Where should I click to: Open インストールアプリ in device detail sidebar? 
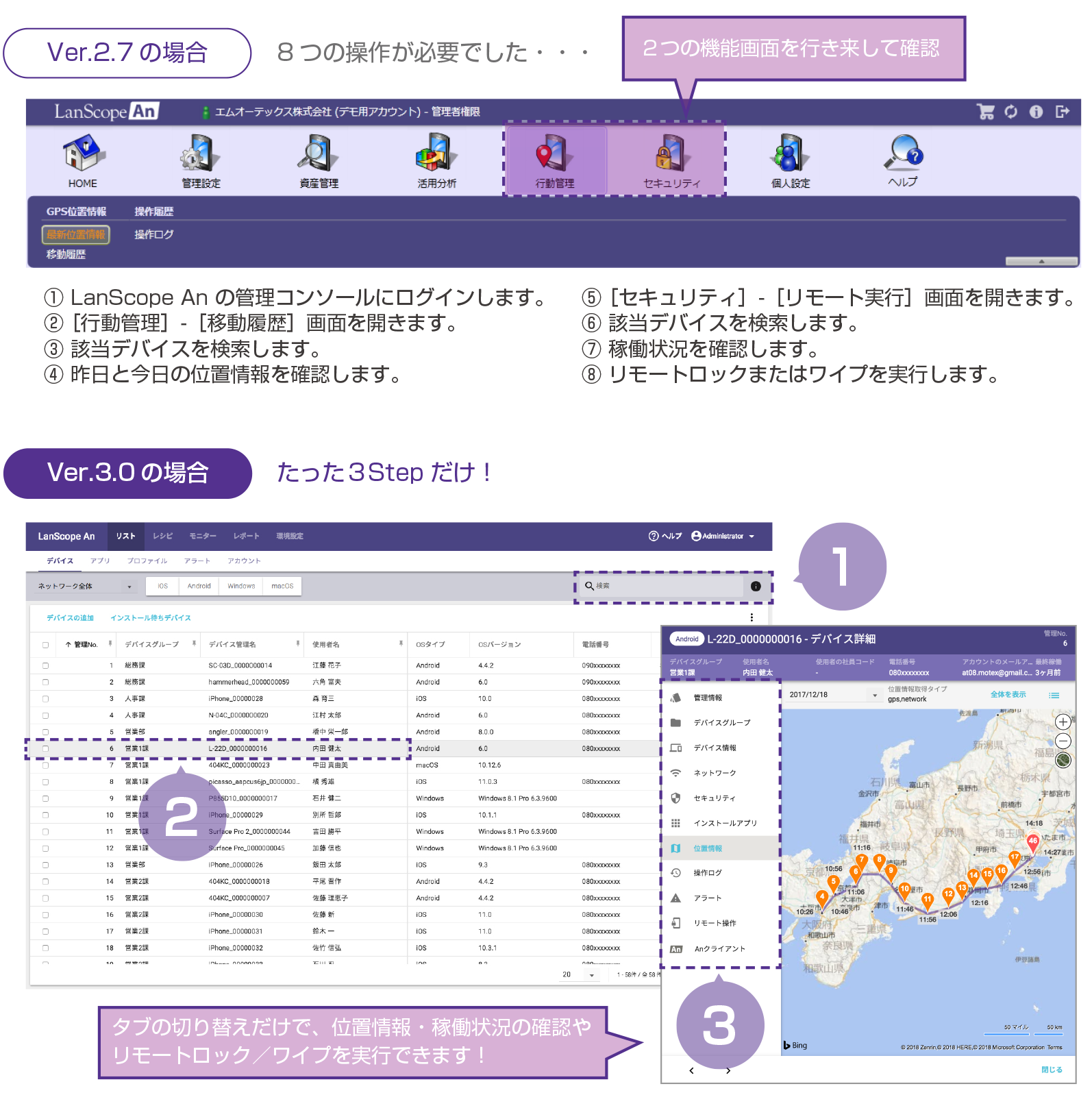722,823
